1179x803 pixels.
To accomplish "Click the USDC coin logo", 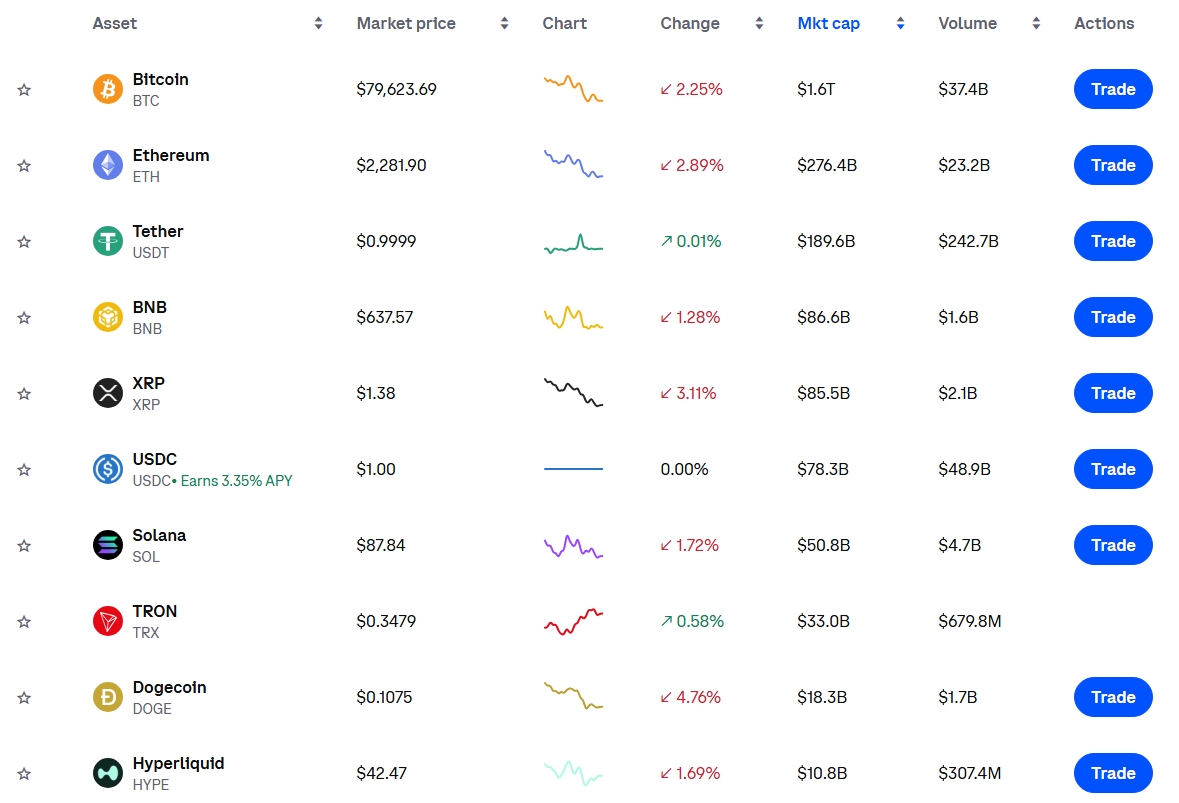I will click(108, 469).
